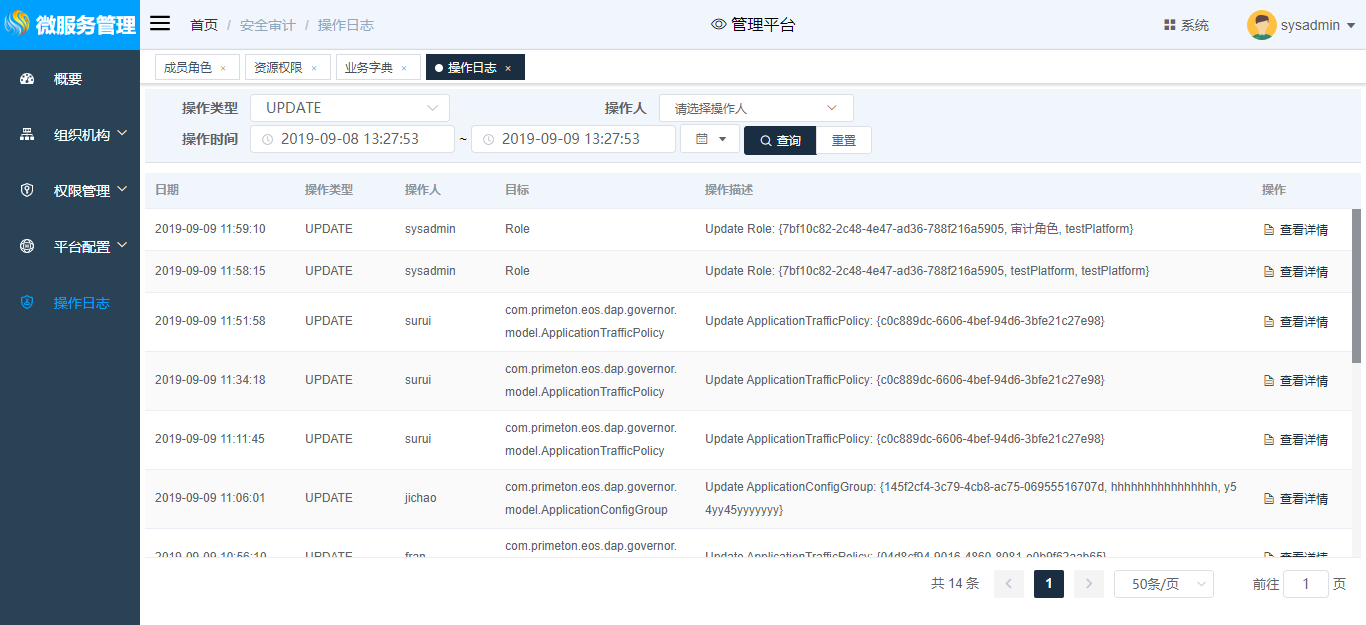Screen dimensions: 1366x625
Task: Click the hamburger menu collapse icon
Action: click(160, 24)
